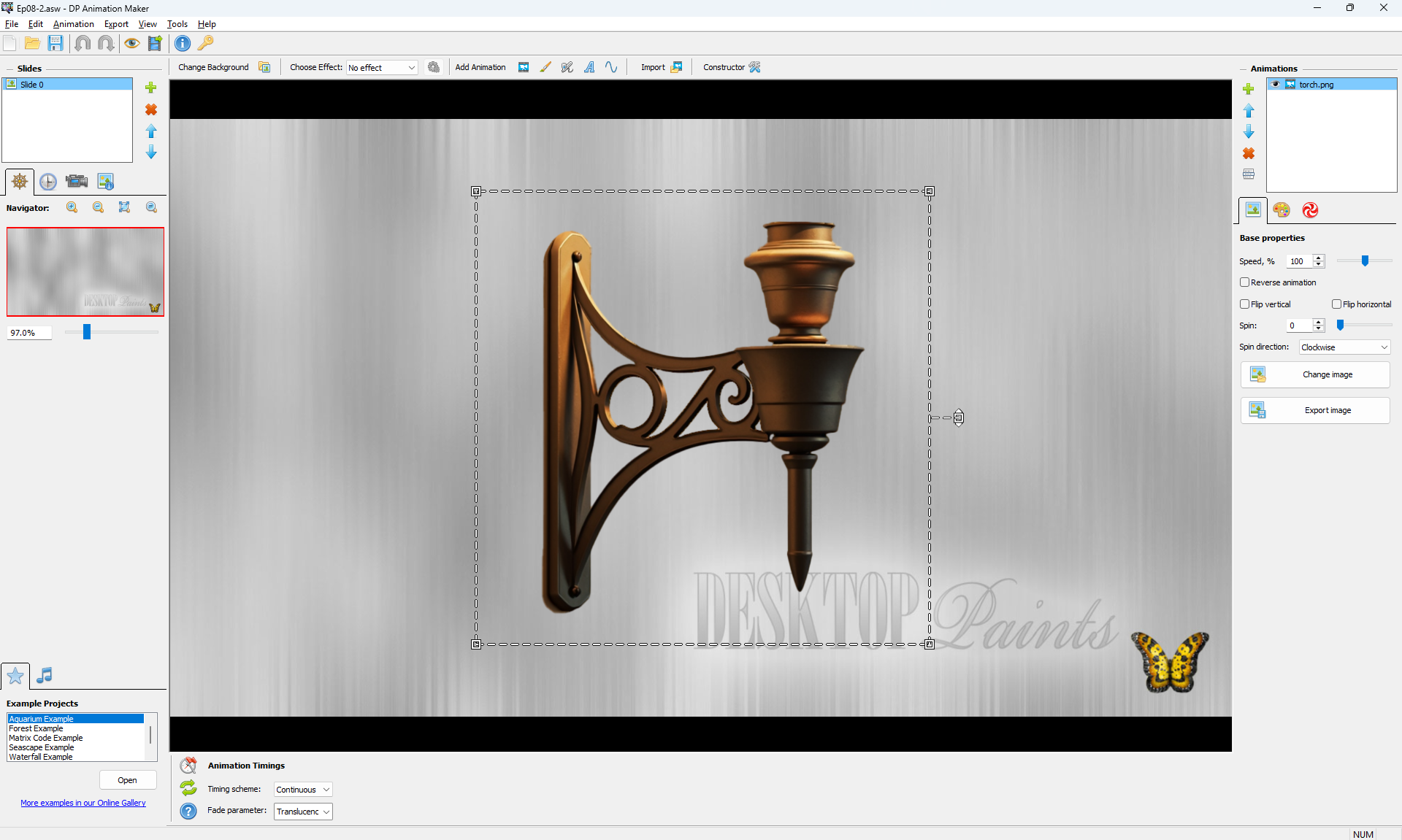This screenshot has height=840, width=1402.
Task: Click the Change image button
Action: point(1315,374)
